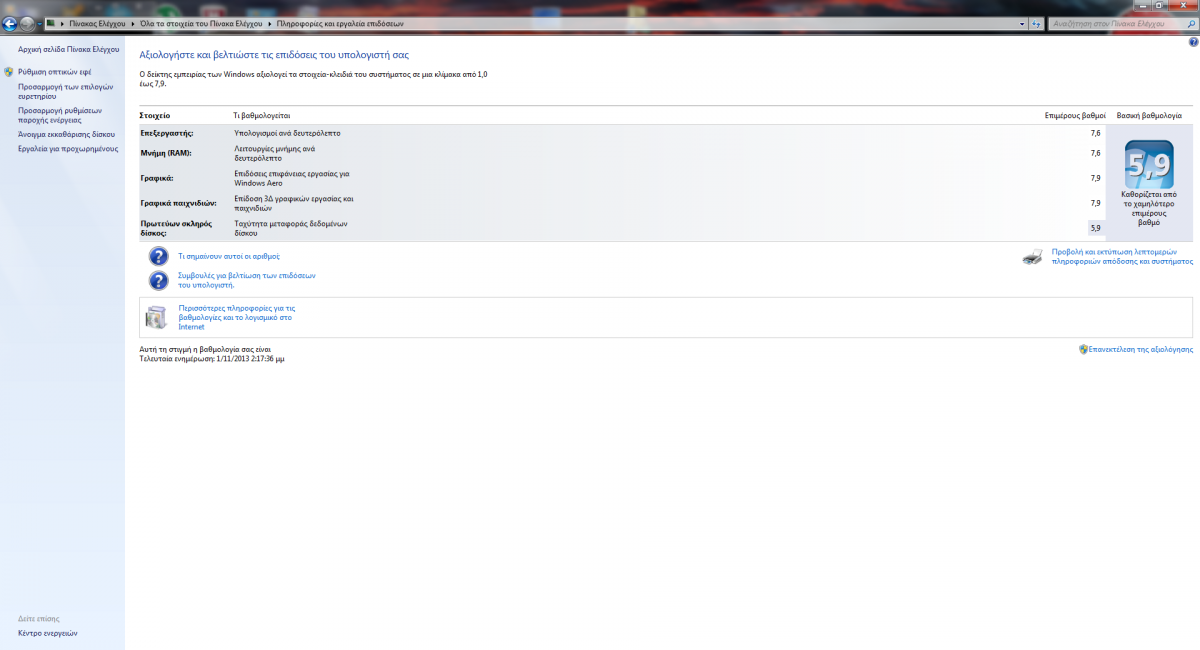This screenshot has width=1200, height=650.
Task: Expand arrow after 'Πίνακας Ελέγχου' breadcrumb
Action: click(x=133, y=23)
